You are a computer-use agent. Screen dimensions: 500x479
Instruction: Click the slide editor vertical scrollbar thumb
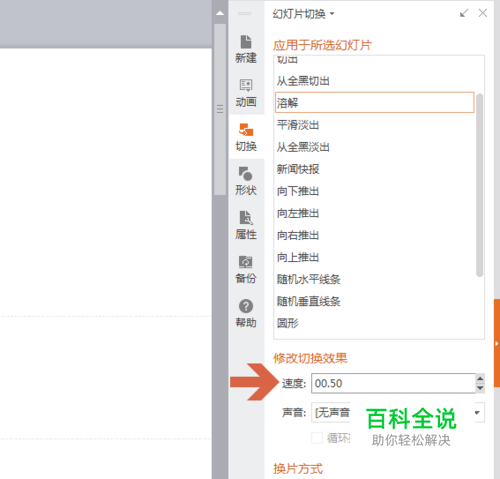coord(220,109)
